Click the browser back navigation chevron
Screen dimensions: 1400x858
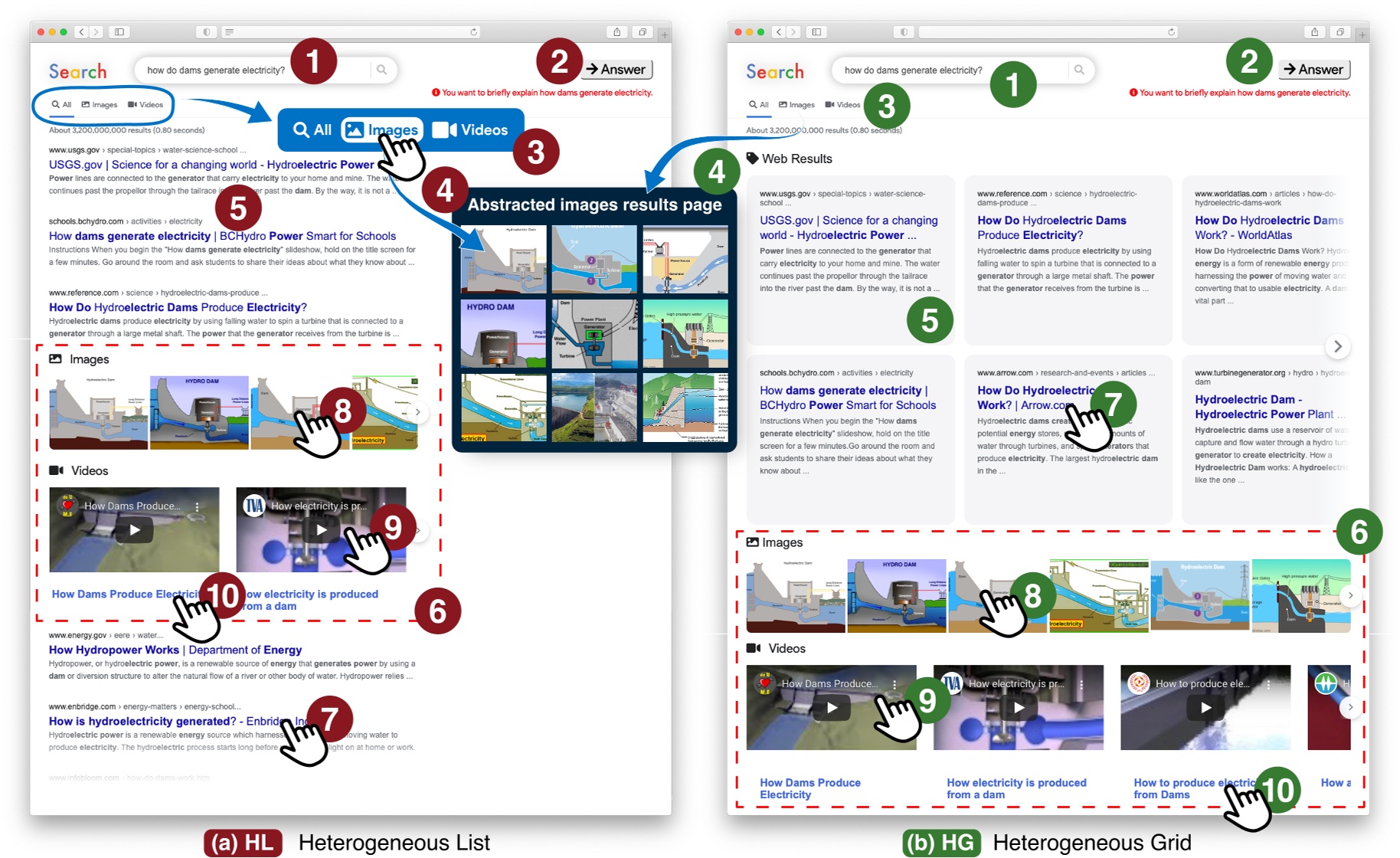click(80, 32)
